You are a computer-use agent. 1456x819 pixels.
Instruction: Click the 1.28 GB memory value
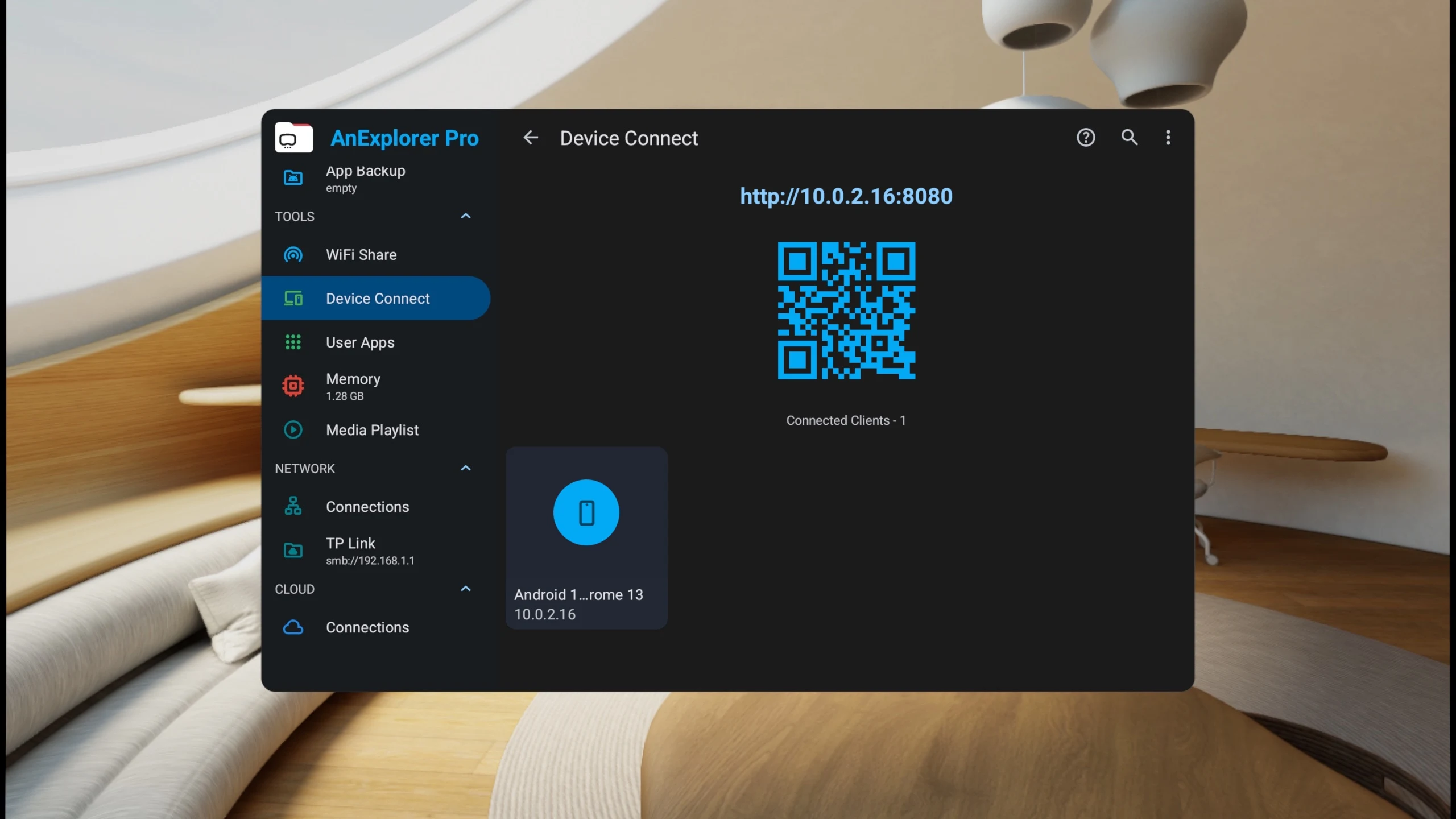tap(345, 396)
